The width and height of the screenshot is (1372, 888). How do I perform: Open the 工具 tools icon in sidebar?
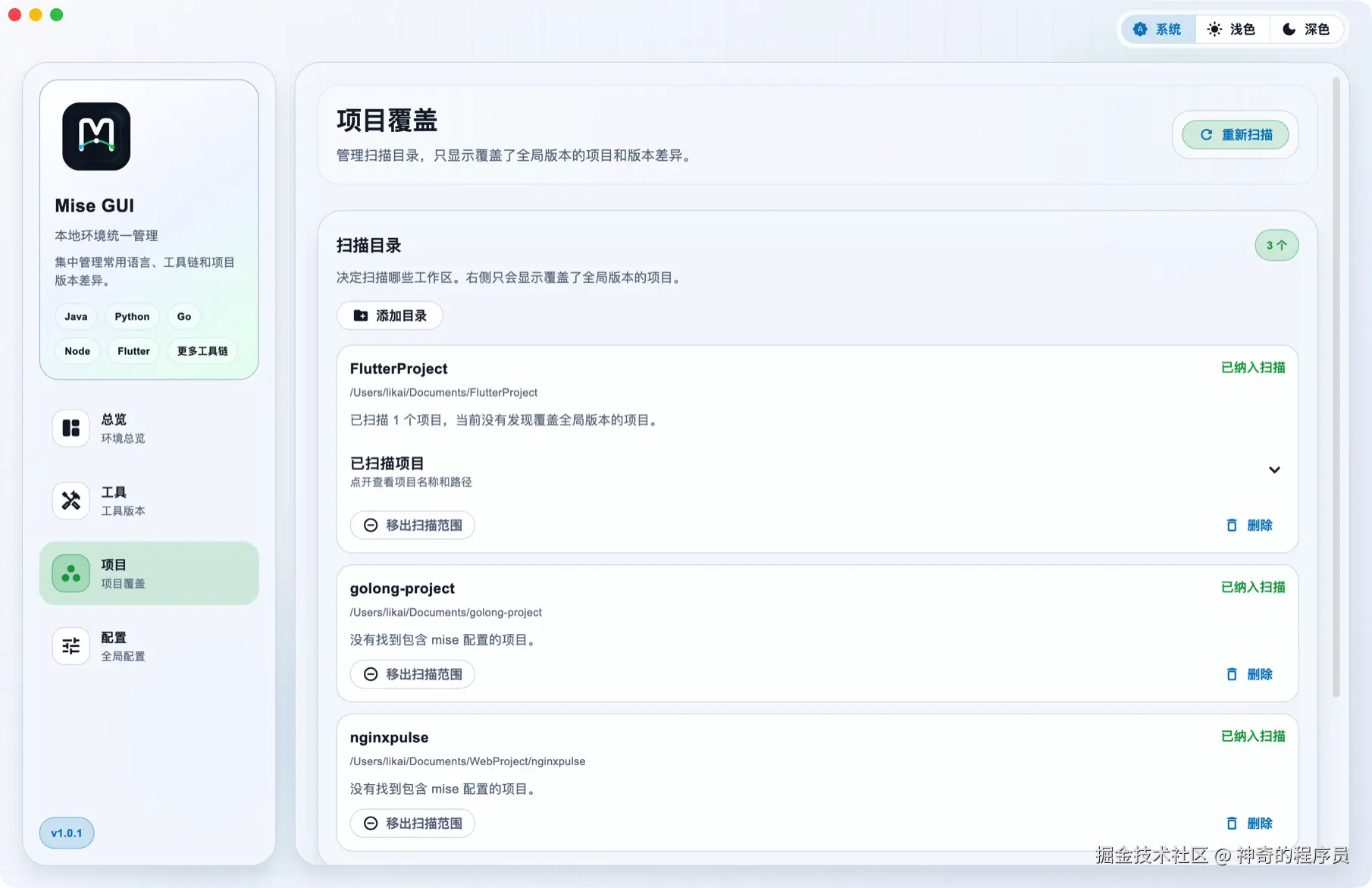pyautogui.click(x=71, y=500)
